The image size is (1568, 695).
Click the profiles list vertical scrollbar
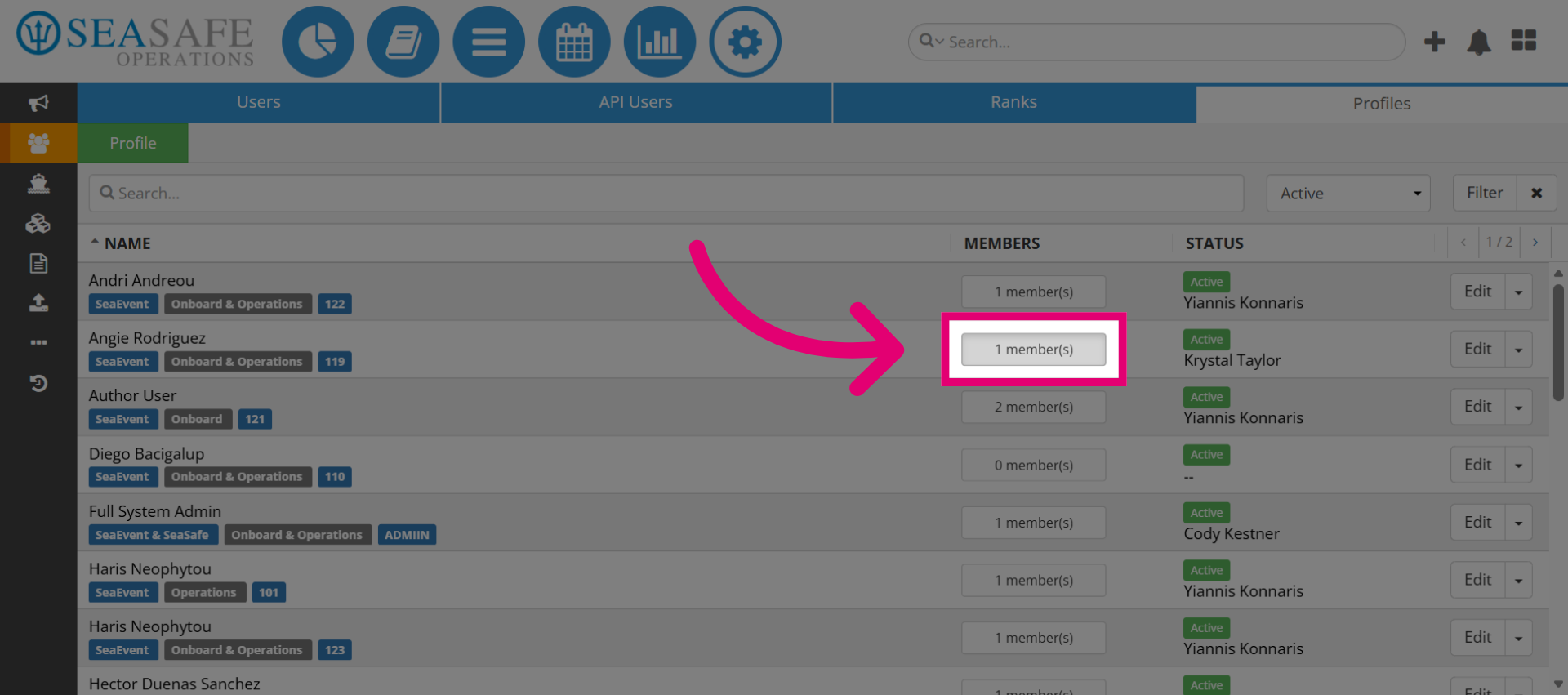[1558, 343]
